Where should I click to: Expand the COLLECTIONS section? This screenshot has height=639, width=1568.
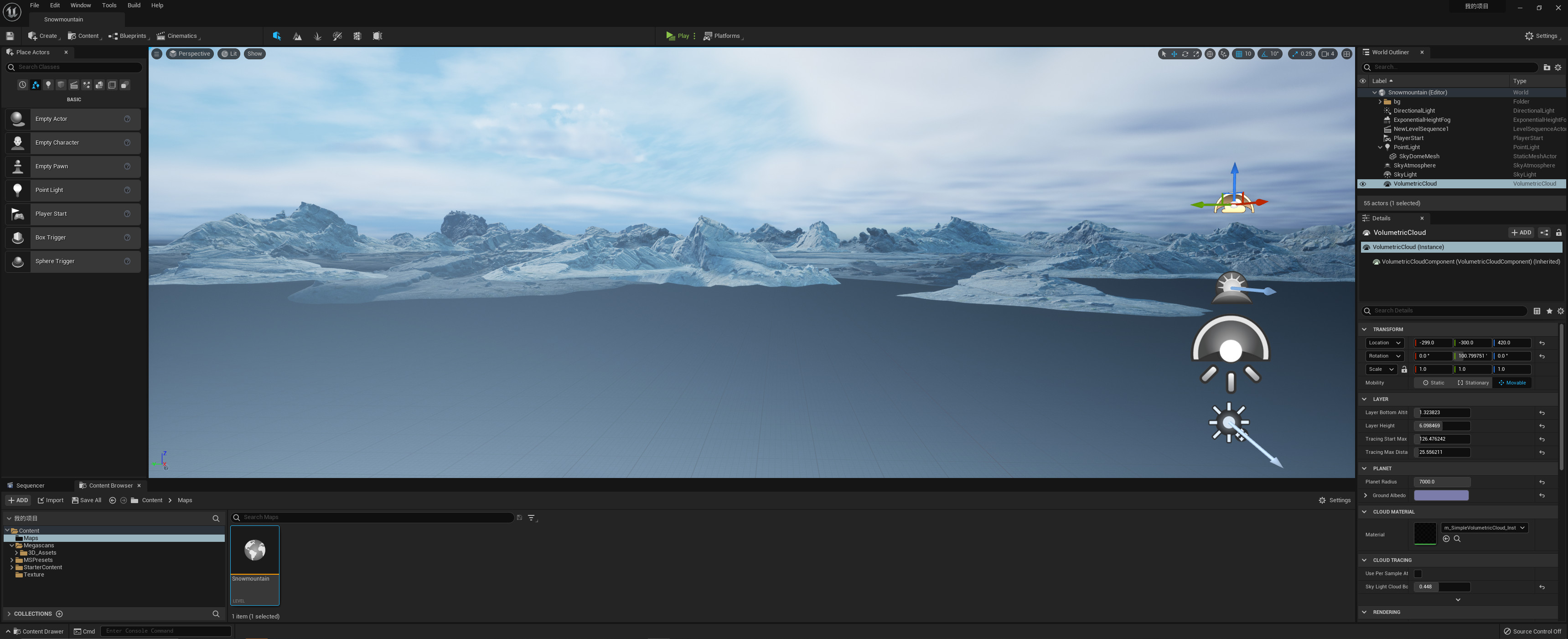click(x=9, y=613)
